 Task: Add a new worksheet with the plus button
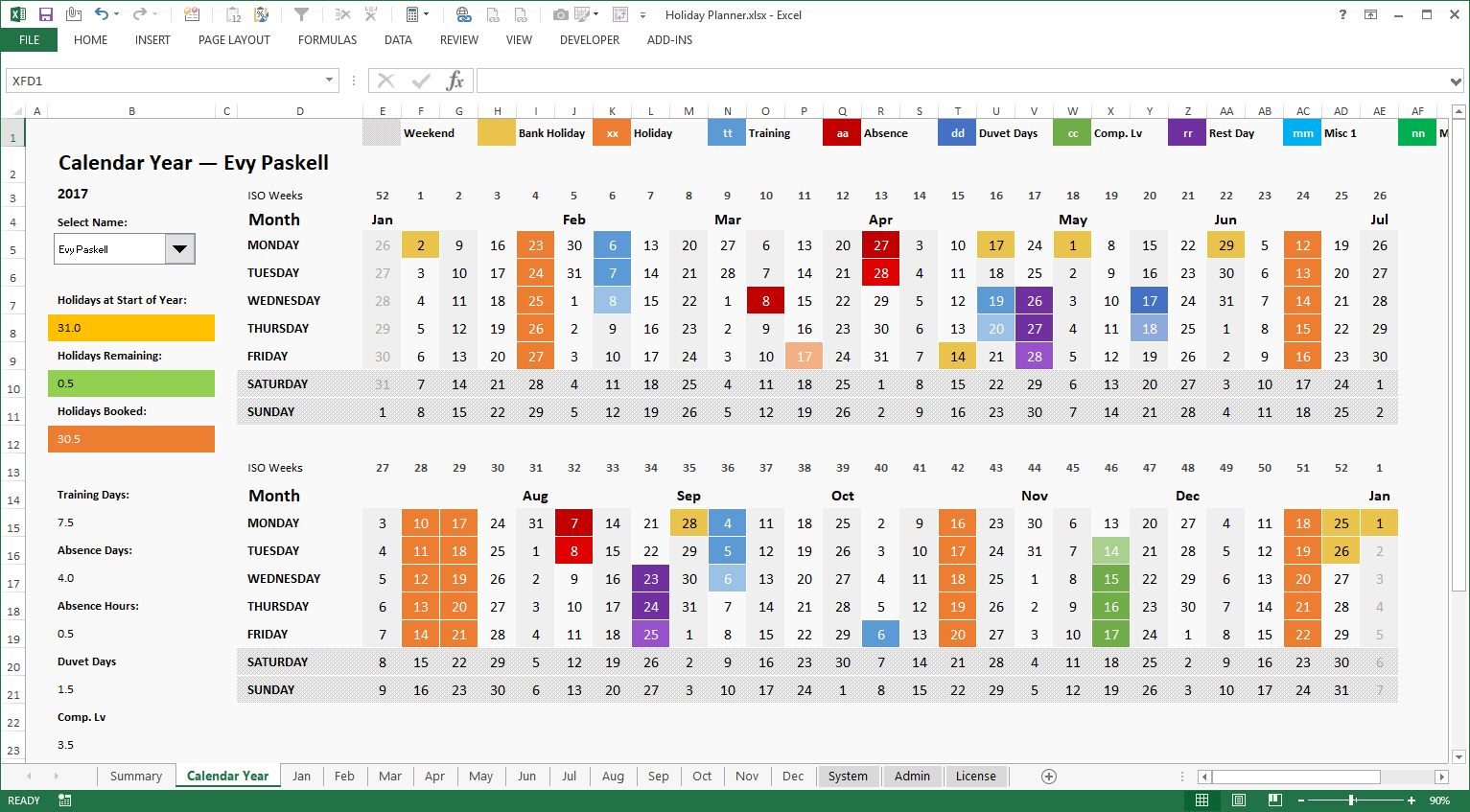[x=1049, y=776]
